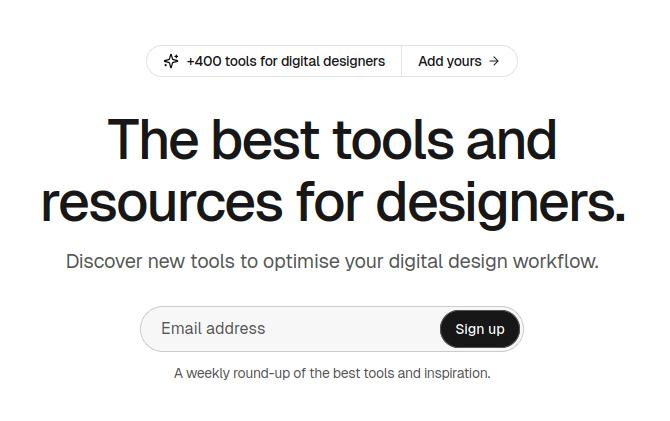Click the word 'weekly' in the caption

209,374
